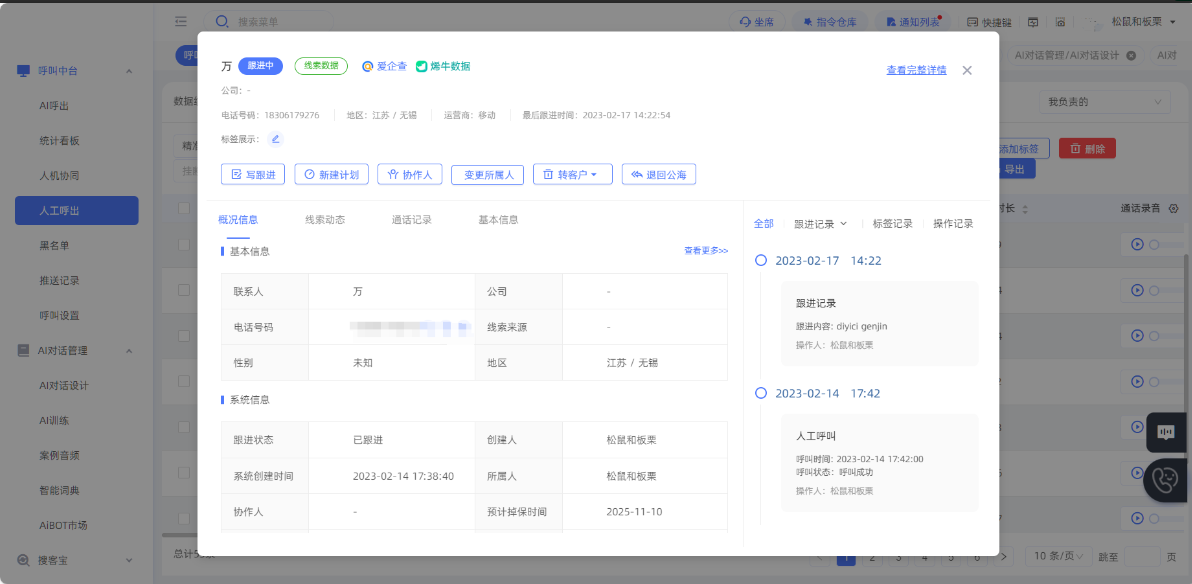Go to next page arrow
Viewport: 1192px width, 584px height.
[x=1003, y=557]
